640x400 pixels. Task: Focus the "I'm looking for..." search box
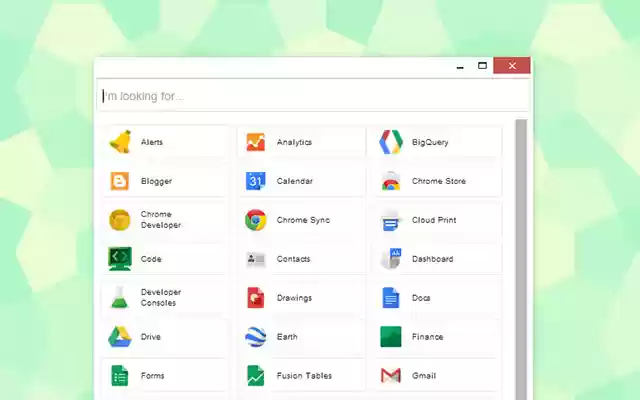coord(313,96)
